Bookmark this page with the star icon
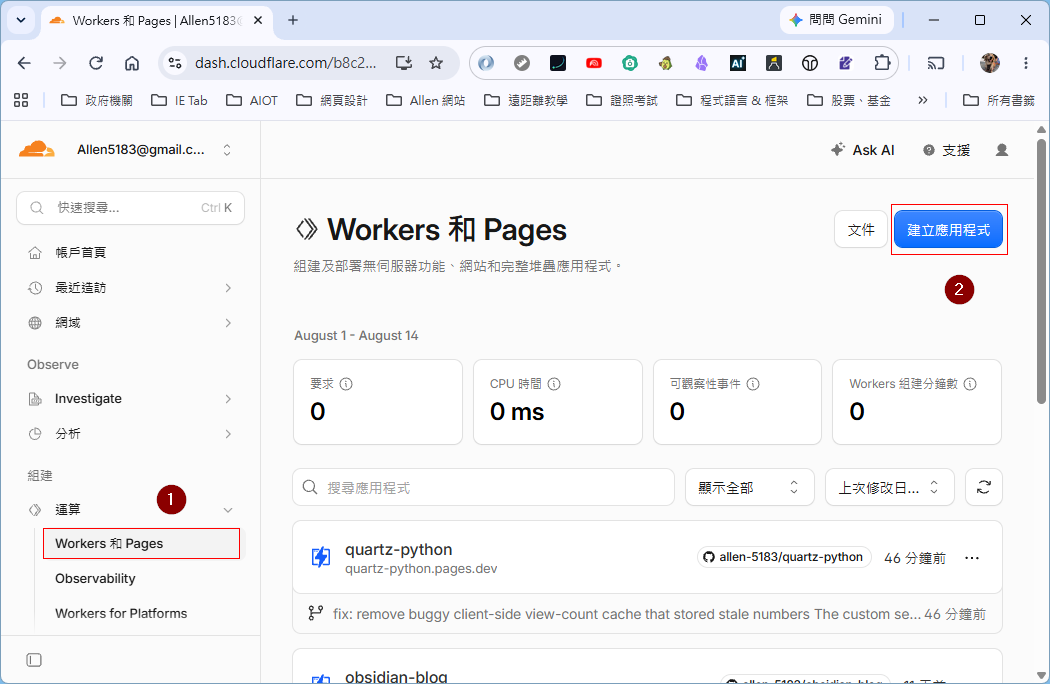Screen dimensions: 1050x684 point(436,63)
